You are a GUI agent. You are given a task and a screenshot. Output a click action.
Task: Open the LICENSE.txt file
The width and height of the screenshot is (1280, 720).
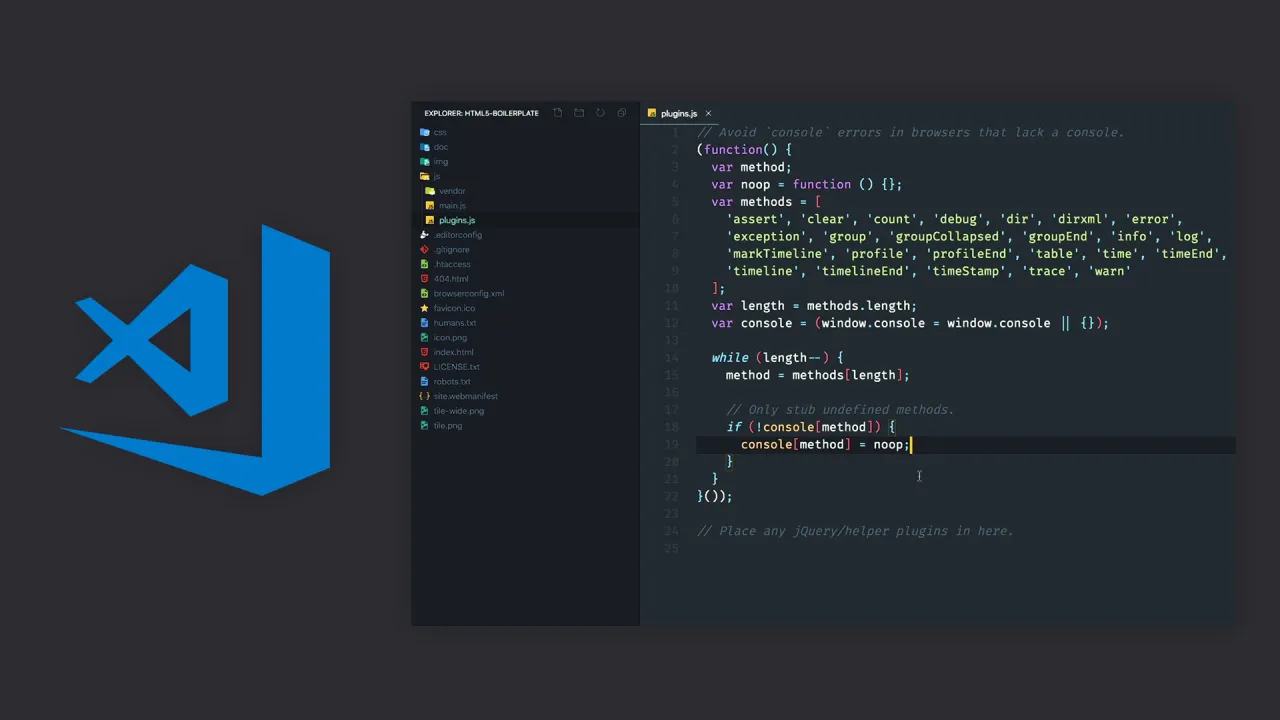tap(457, 366)
